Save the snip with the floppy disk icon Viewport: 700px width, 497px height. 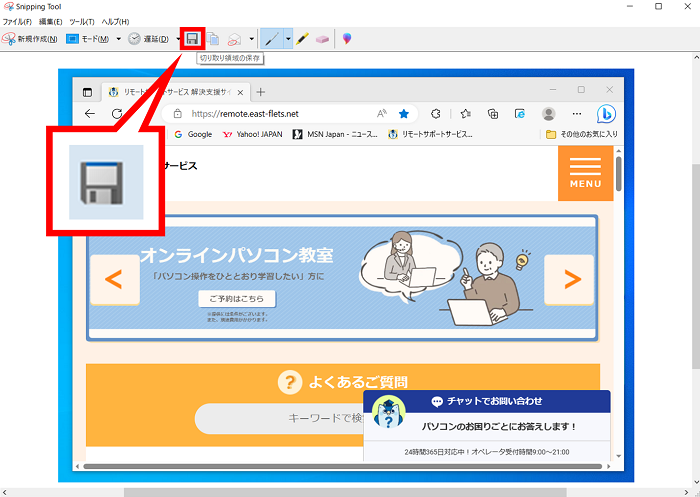click(x=192, y=39)
